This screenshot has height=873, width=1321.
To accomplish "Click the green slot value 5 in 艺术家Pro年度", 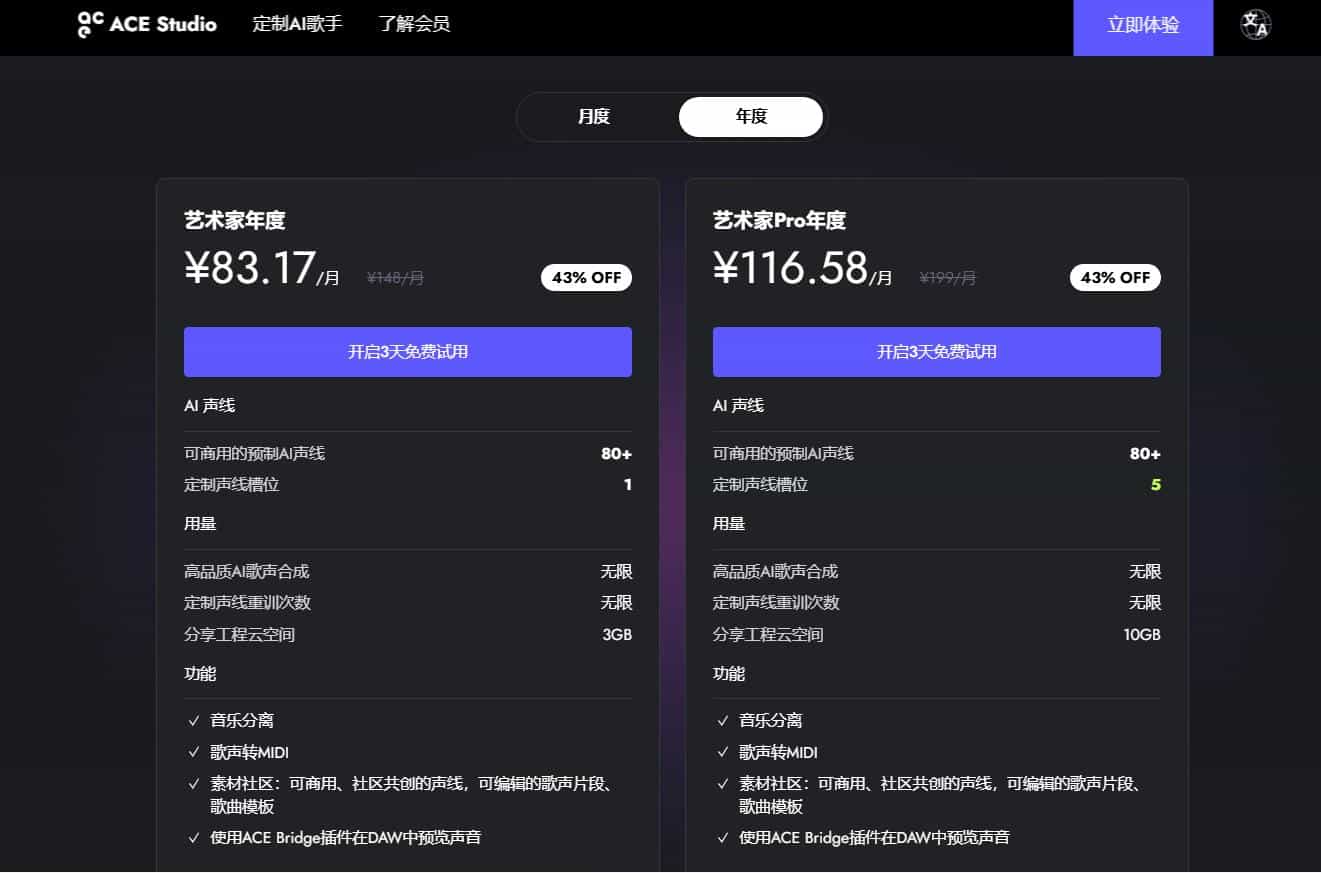I will (1156, 485).
